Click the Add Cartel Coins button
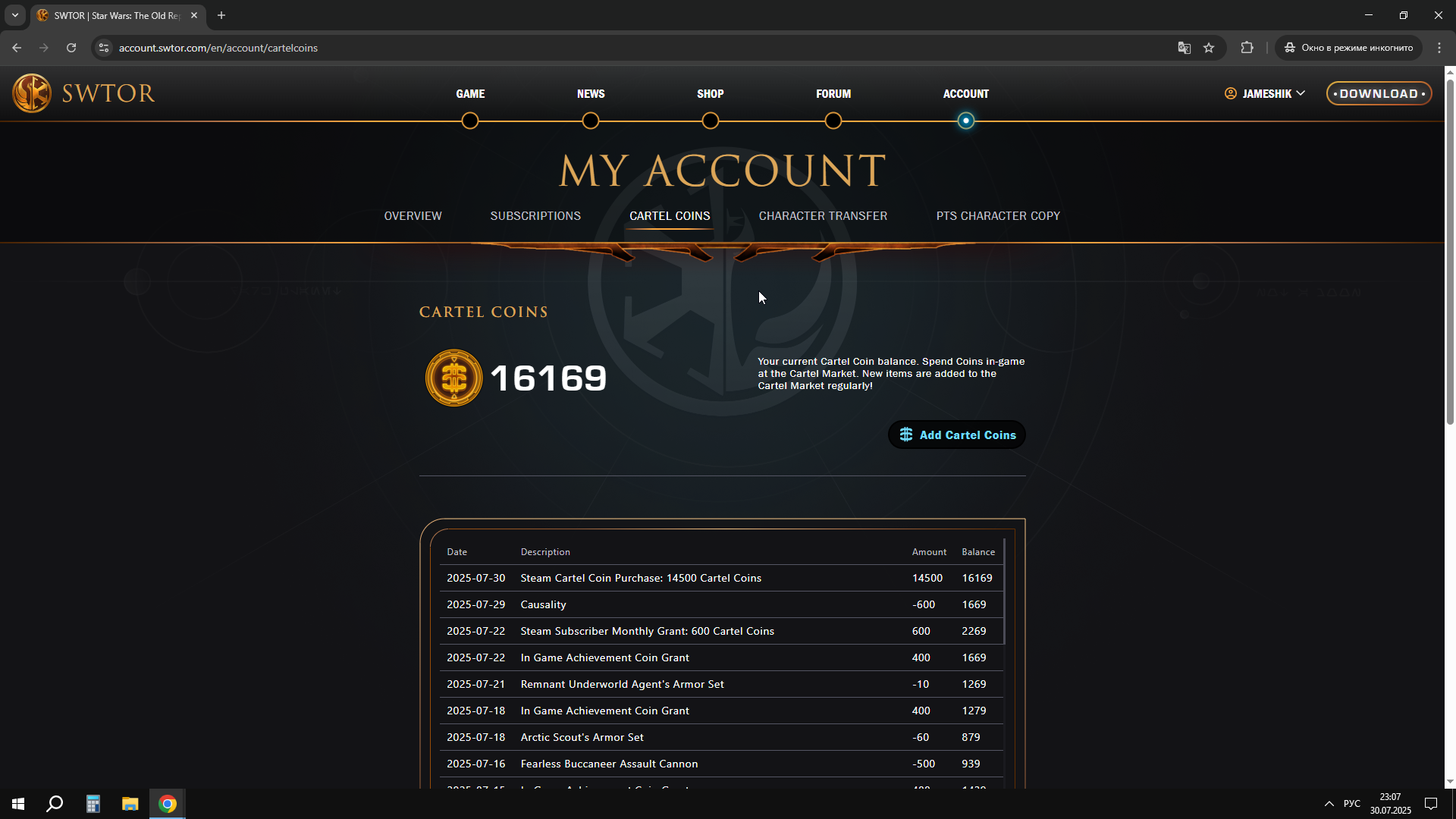This screenshot has height=819, width=1456. pyautogui.click(x=957, y=435)
